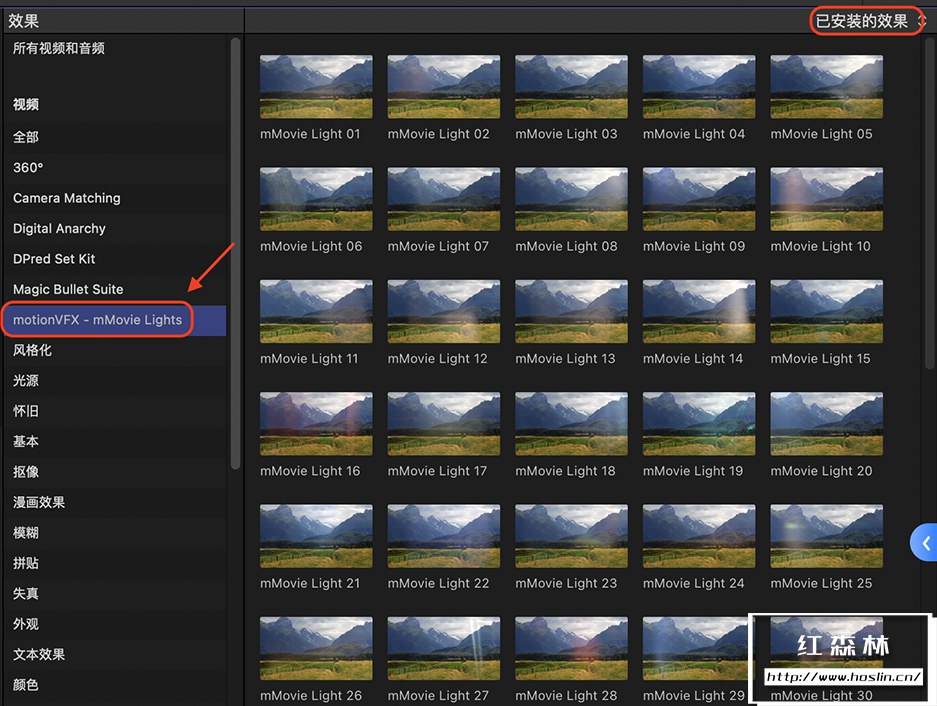Select mMovie Light 25 thumbnail

tap(826, 536)
